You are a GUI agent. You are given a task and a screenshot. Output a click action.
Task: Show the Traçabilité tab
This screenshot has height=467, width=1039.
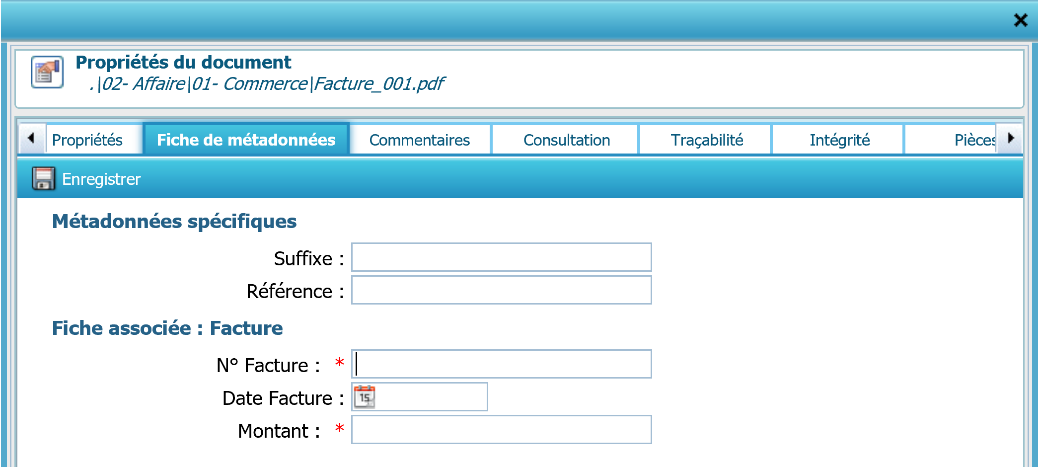pyautogui.click(x=706, y=140)
